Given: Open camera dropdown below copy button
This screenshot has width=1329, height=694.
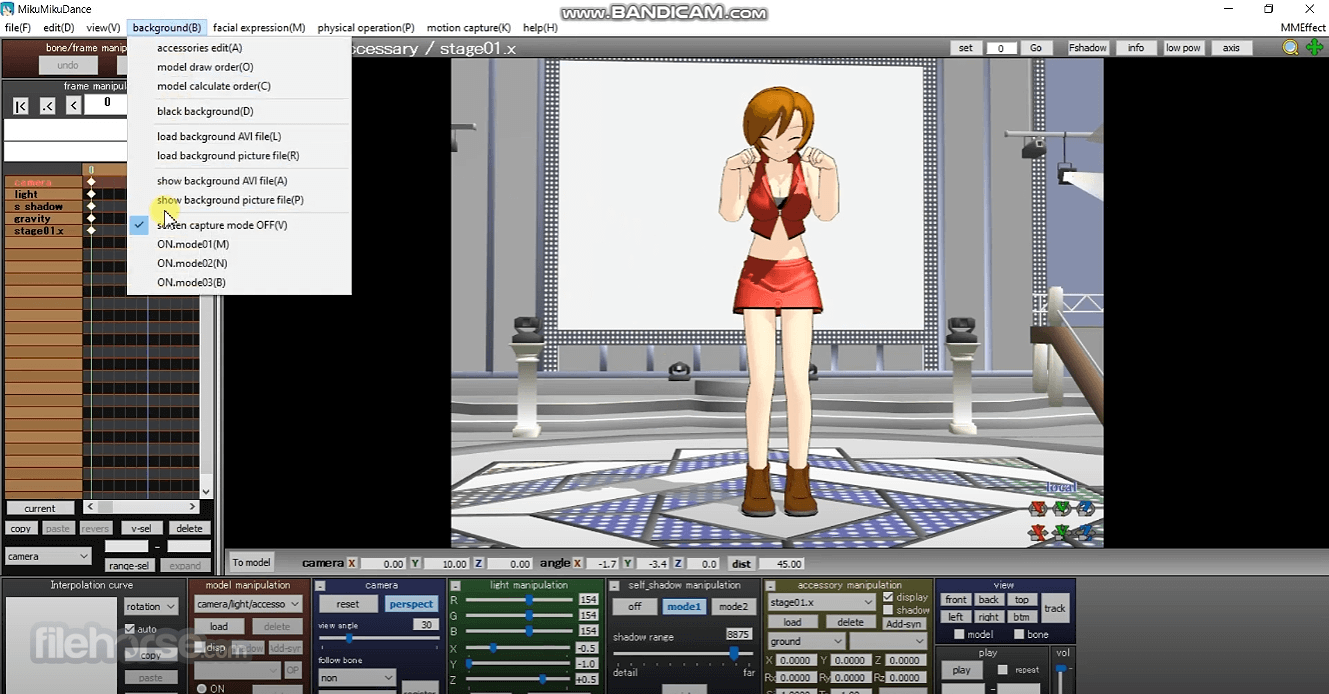Looking at the screenshot, I should click(x=49, y=556).
